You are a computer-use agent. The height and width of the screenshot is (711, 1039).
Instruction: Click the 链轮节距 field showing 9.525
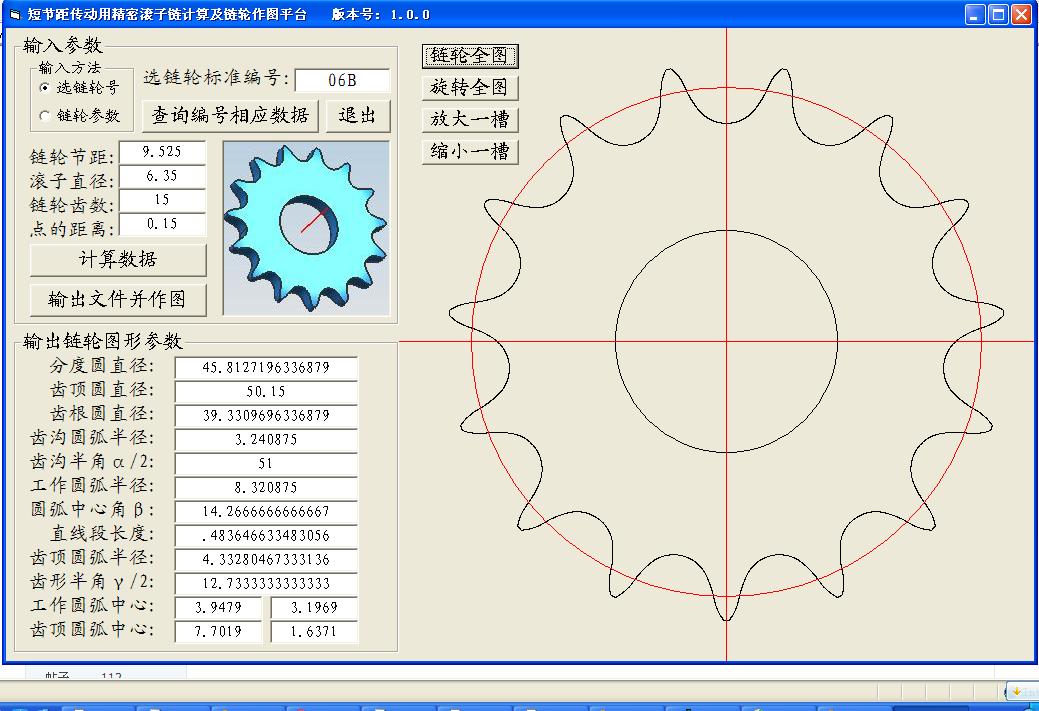point(162,152)
